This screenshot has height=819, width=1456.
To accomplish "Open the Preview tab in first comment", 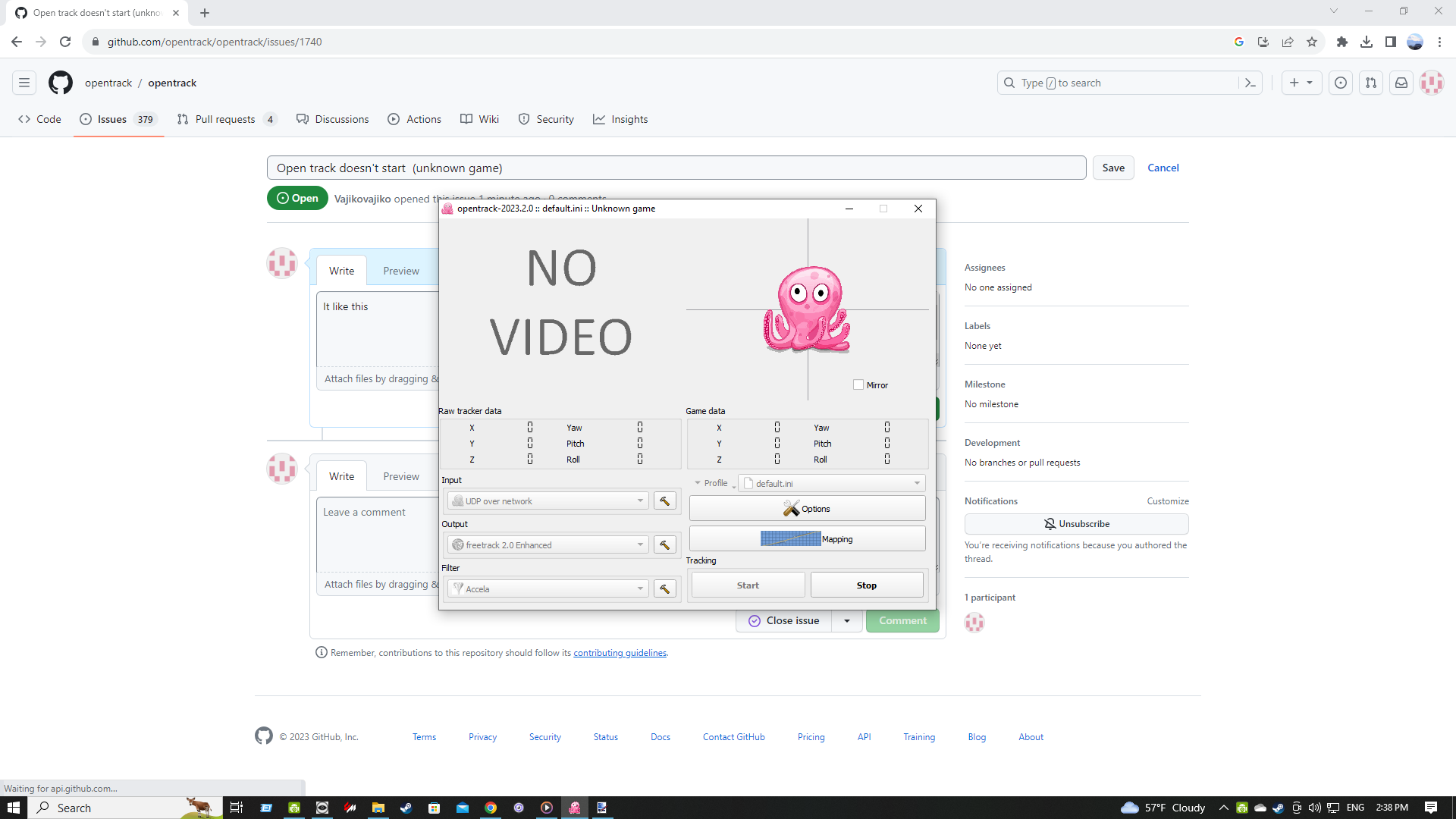I will (x=400, y=271).
